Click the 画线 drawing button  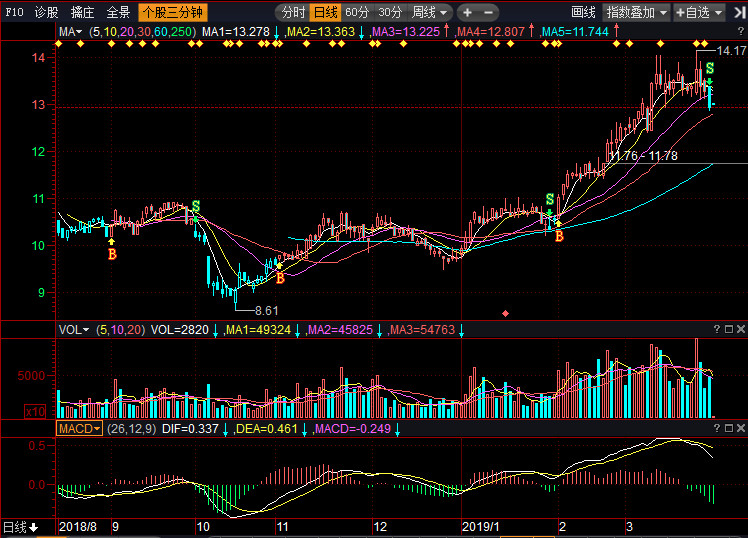[583, 13]
